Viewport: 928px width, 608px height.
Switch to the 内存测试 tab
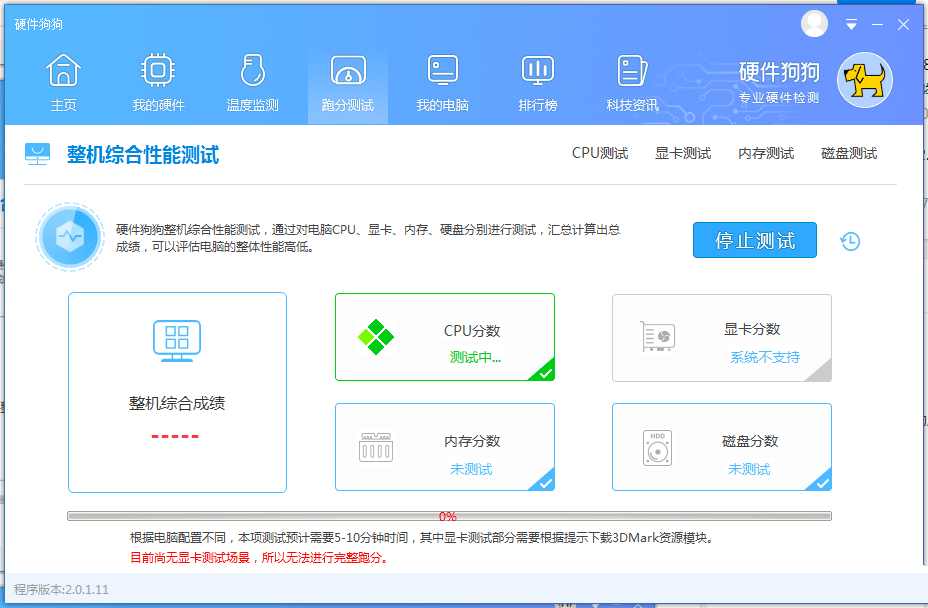coord(766,153)
